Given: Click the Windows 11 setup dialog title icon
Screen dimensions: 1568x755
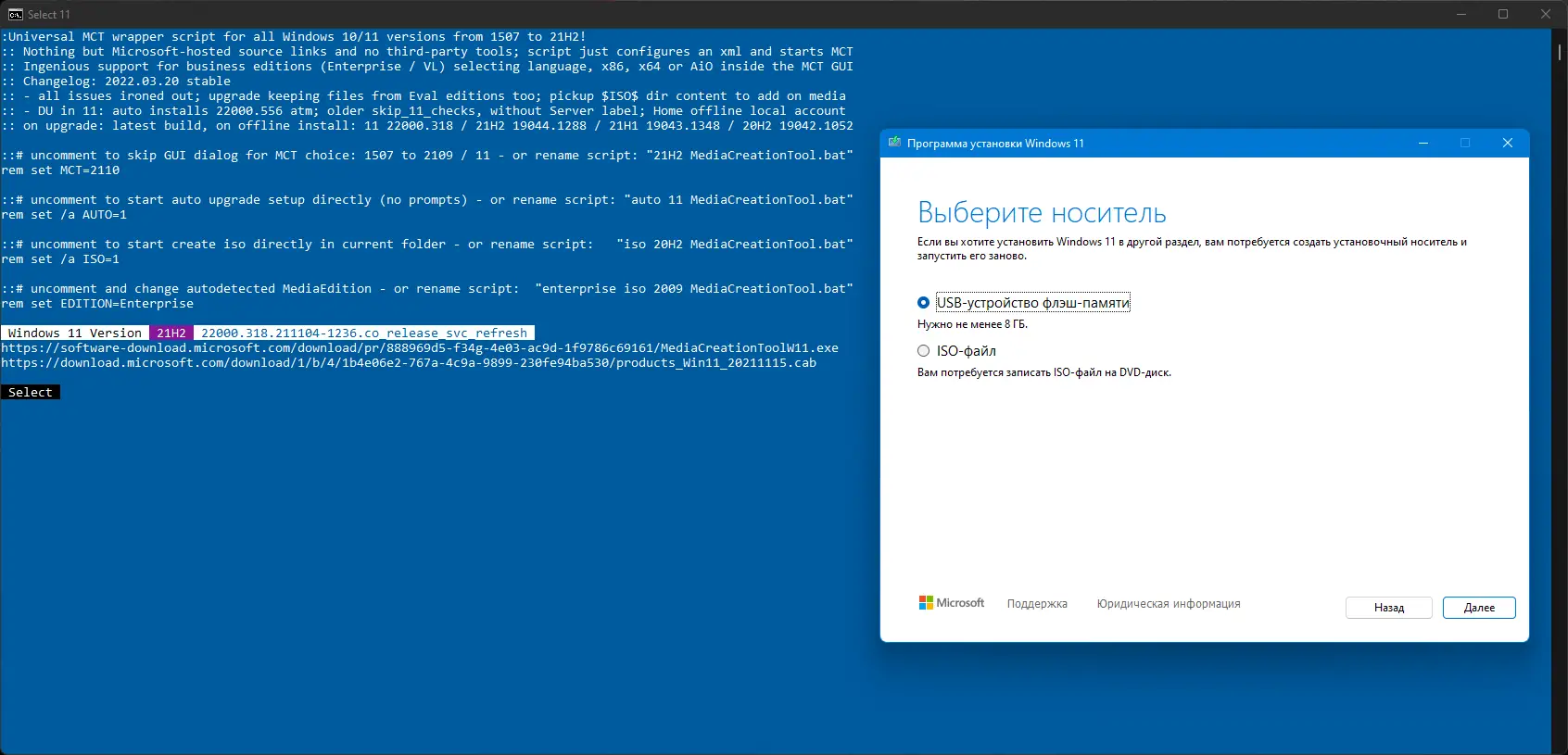Looking at the screenshot, I should (x=894, y=143).
